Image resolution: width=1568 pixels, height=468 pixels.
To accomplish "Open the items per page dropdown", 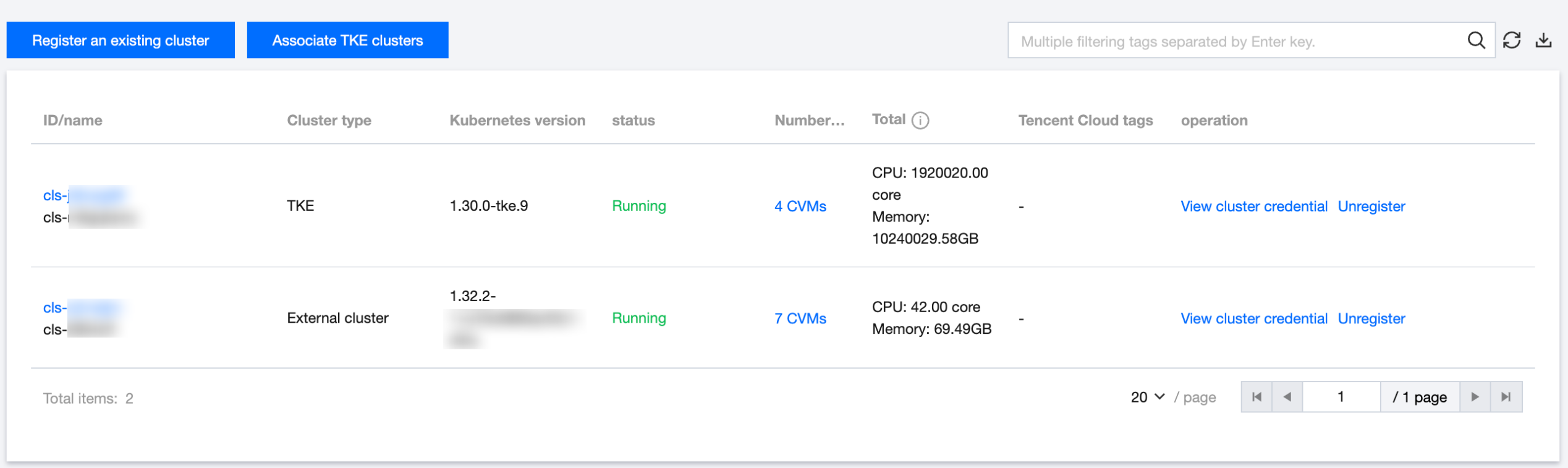I will [1148, 397].
